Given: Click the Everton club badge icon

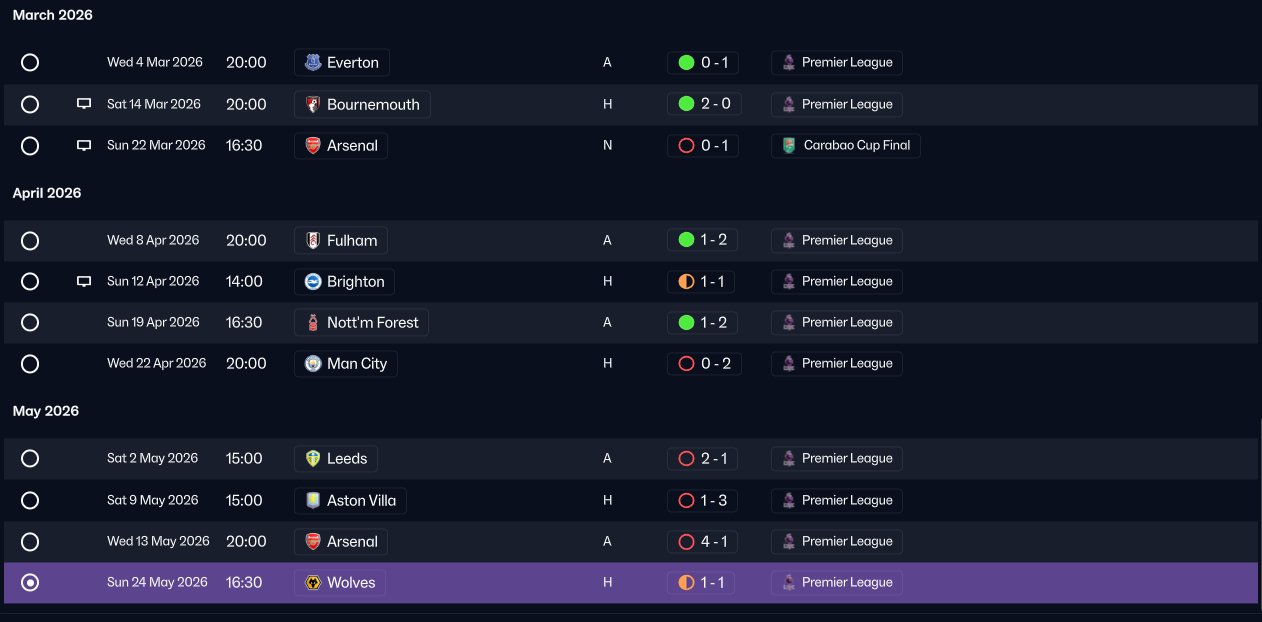Looking at the screenshot, I should (x=313, y=63).
